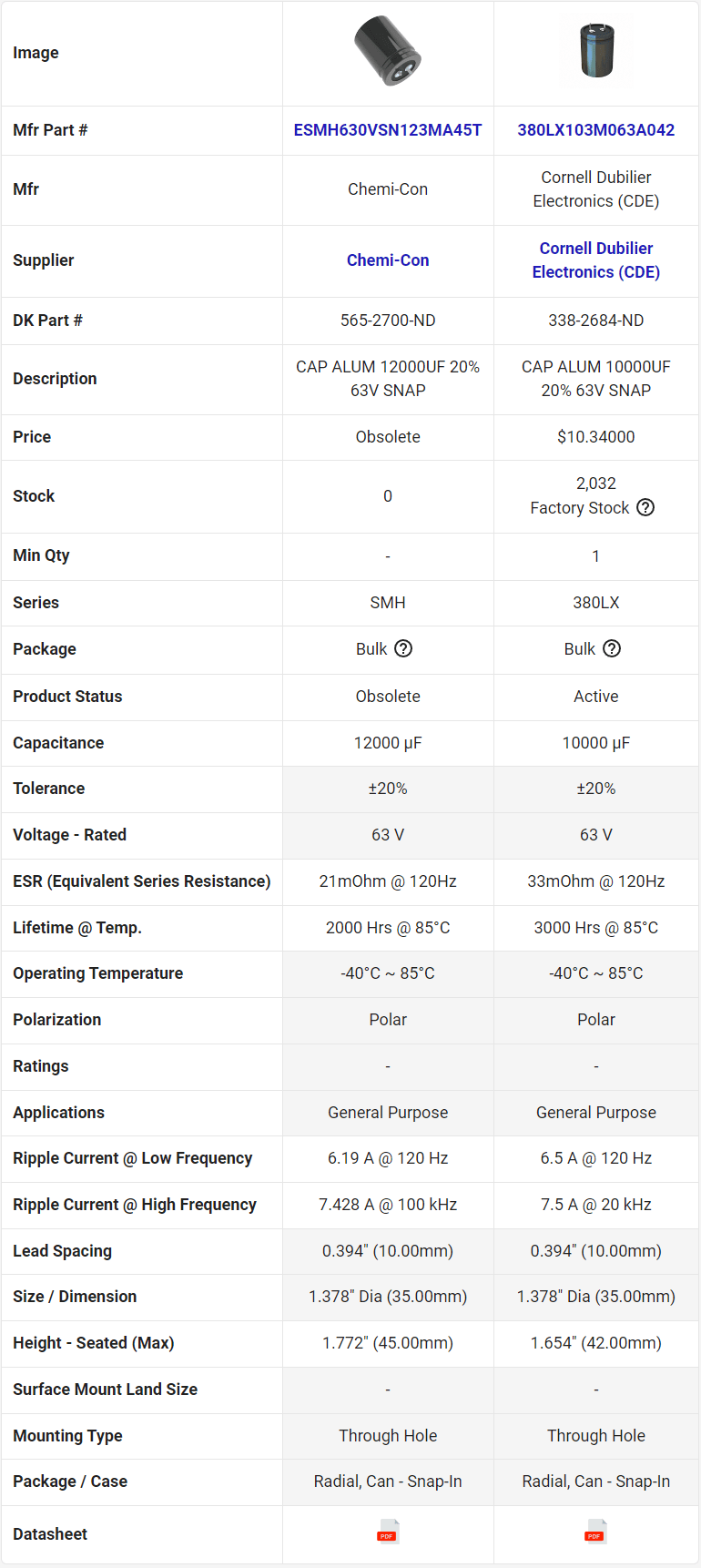The height and width of the screenshot is (1568, 701).
Task: Click the SMH series value
Action: point(388,603)
